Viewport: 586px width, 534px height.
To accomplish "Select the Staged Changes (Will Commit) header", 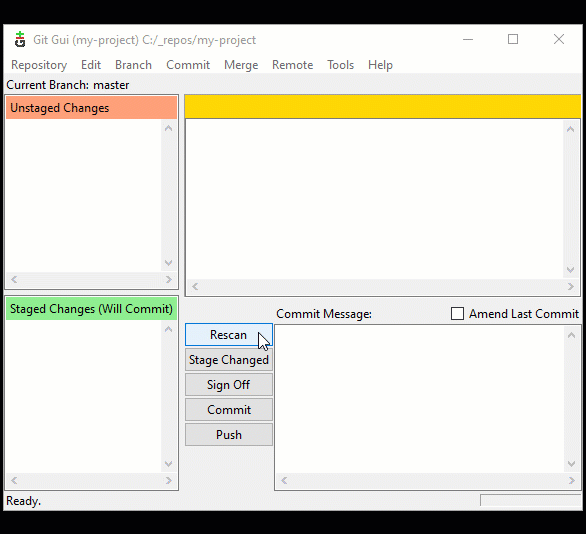I will coord(92,309).
